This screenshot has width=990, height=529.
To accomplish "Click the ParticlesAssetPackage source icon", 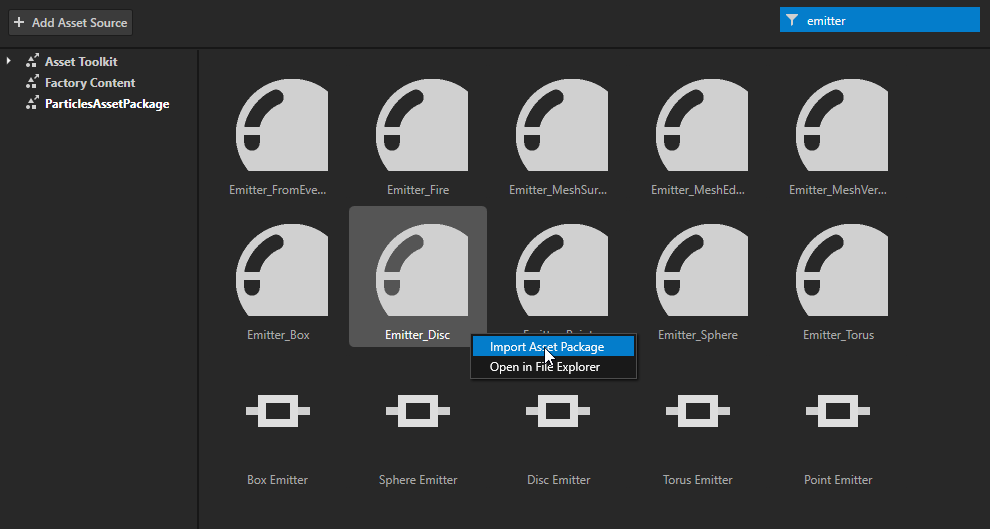I will [32, 103].
